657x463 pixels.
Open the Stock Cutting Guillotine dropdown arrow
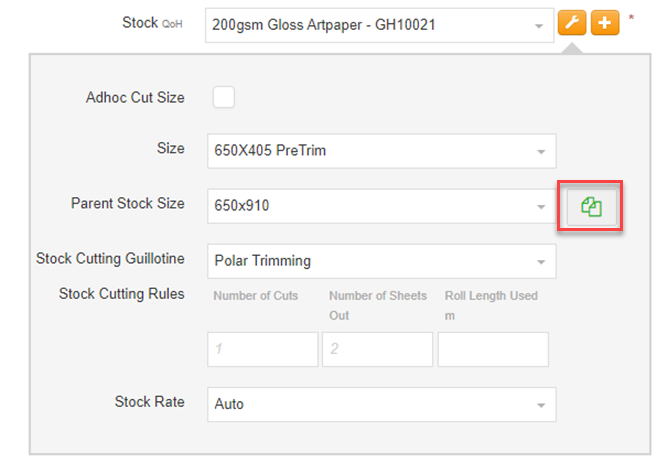tap(540, 261)
